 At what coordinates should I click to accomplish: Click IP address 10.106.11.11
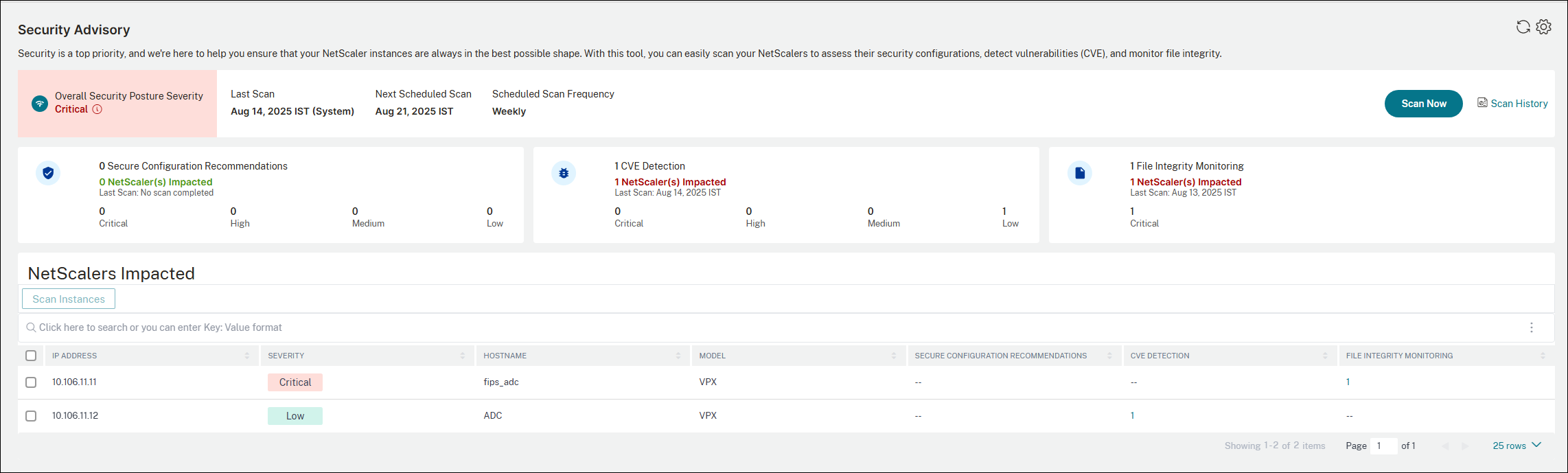[74, 382]
